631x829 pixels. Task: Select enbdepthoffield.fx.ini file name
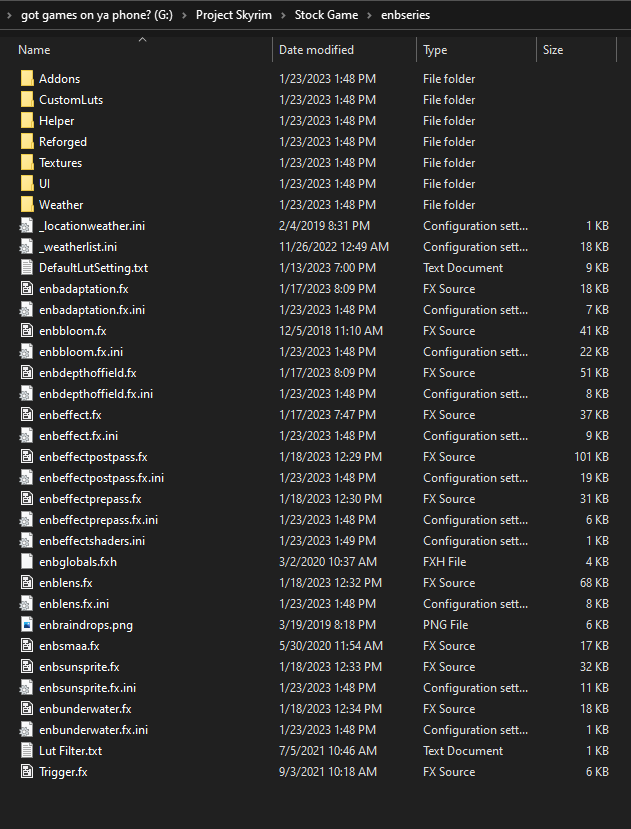coord(96,394)
